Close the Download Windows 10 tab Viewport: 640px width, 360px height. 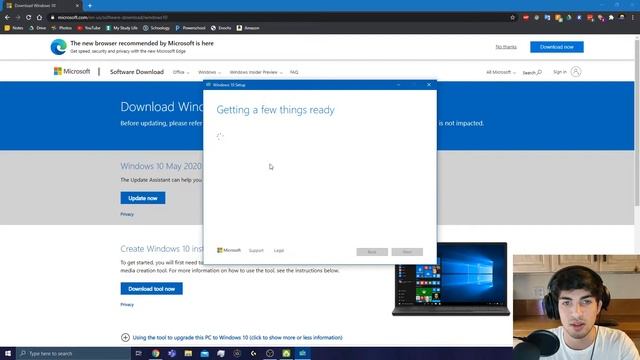coord(77,6)
